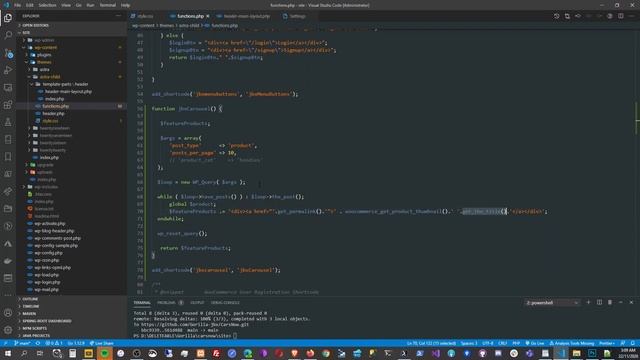Open the Edit menu
The image size is (640, 360).
(29, 5)
